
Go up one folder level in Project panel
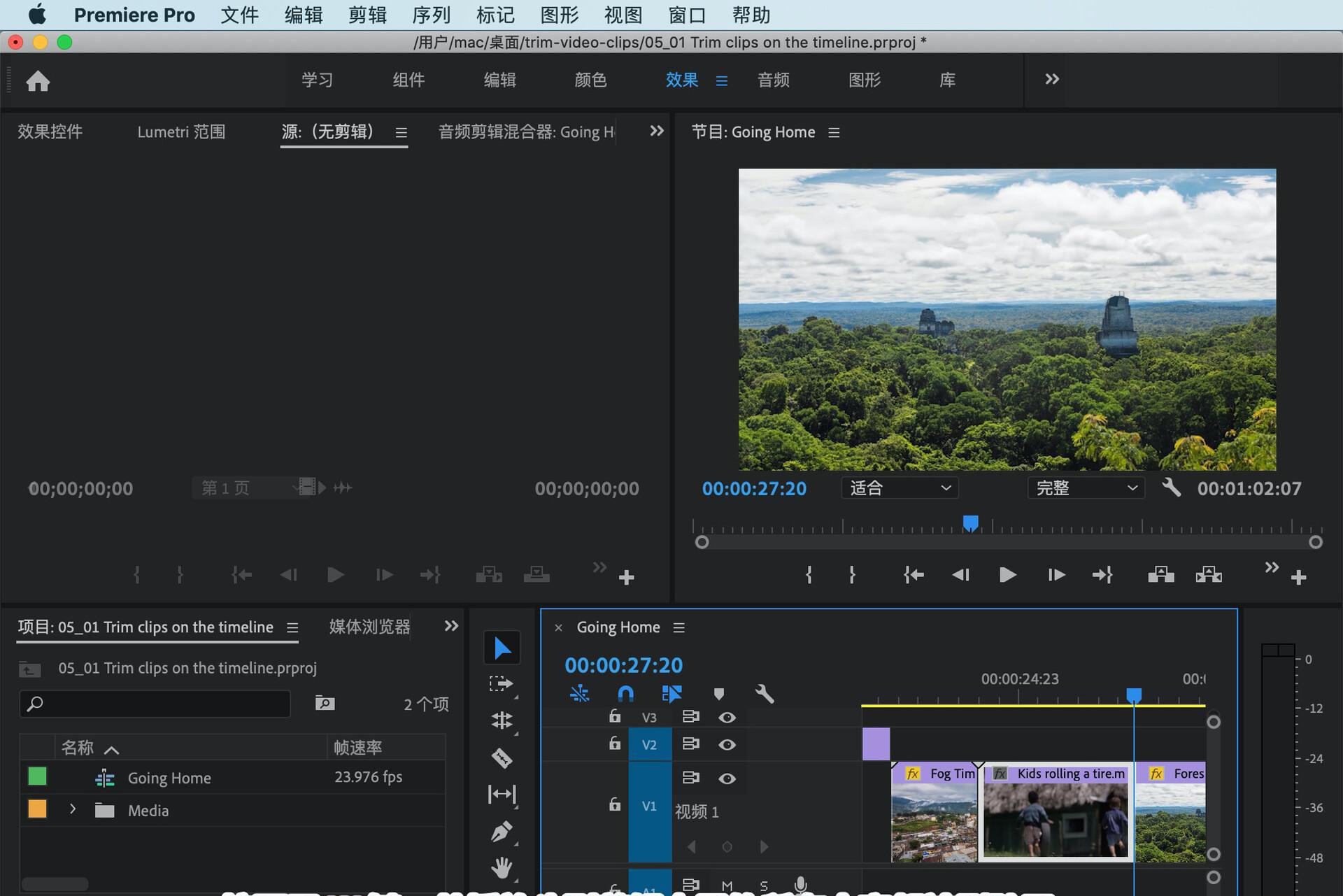tap(29, 669)
